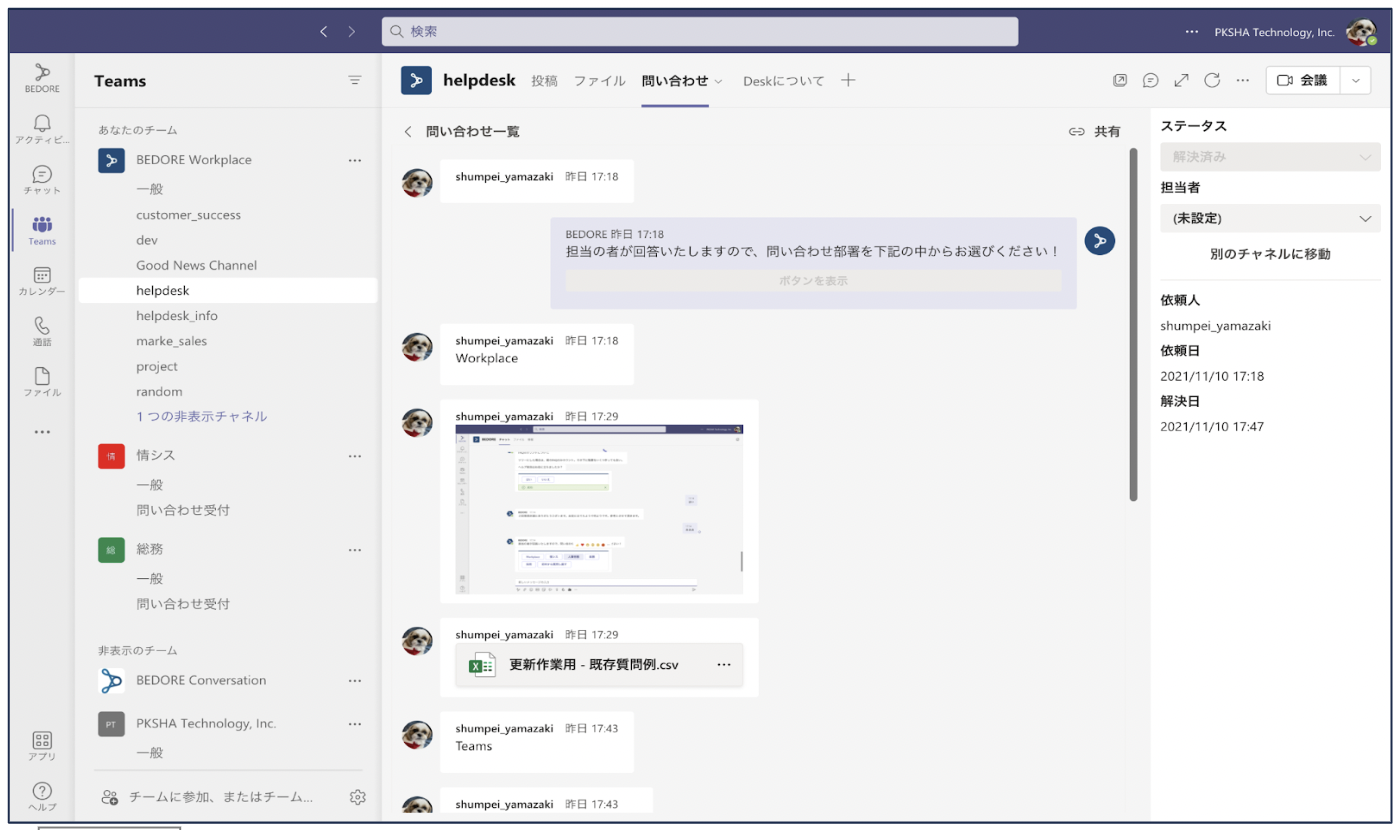Open the Calls phone icon

pyautogui.click(x=42, y=331)
